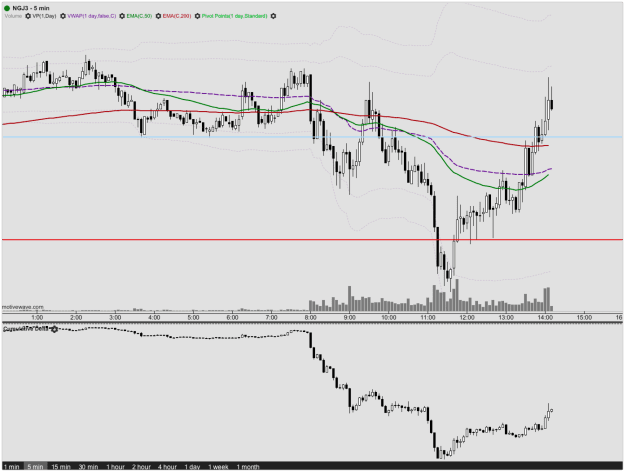Select the EMA(C,50) study label
The image size is (625, 472).
tap(139, 16)
